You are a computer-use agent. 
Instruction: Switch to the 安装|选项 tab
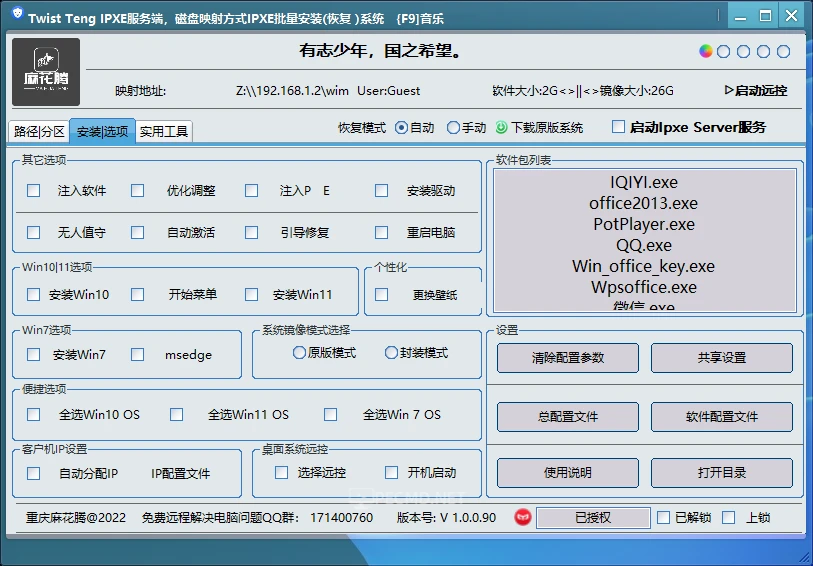[x=102, y=131]
